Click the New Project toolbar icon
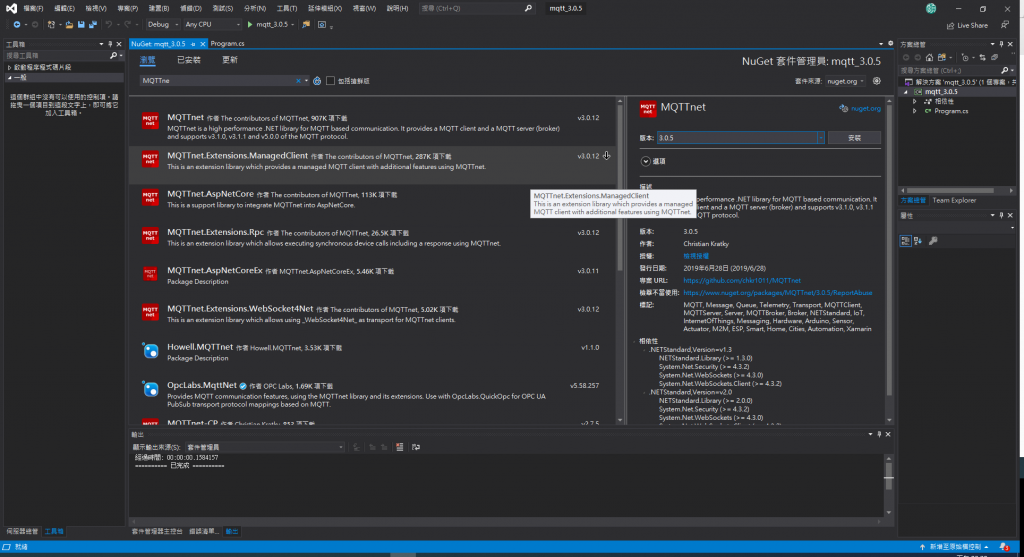The image size is (1024, 557). point(52,25)
